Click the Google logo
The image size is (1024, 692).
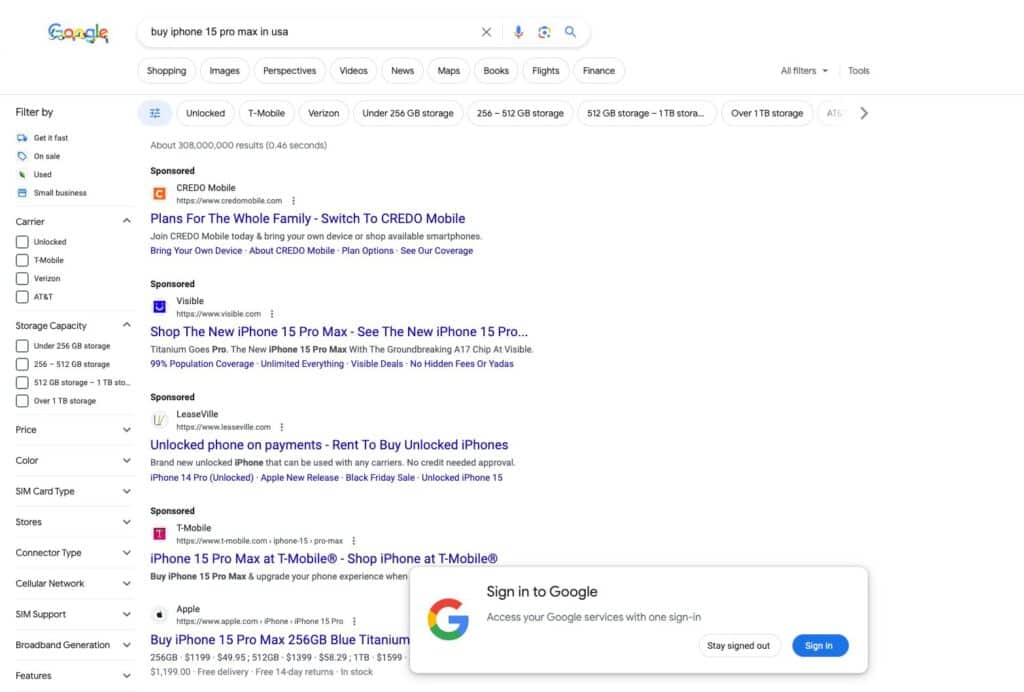tap(78, 33)
